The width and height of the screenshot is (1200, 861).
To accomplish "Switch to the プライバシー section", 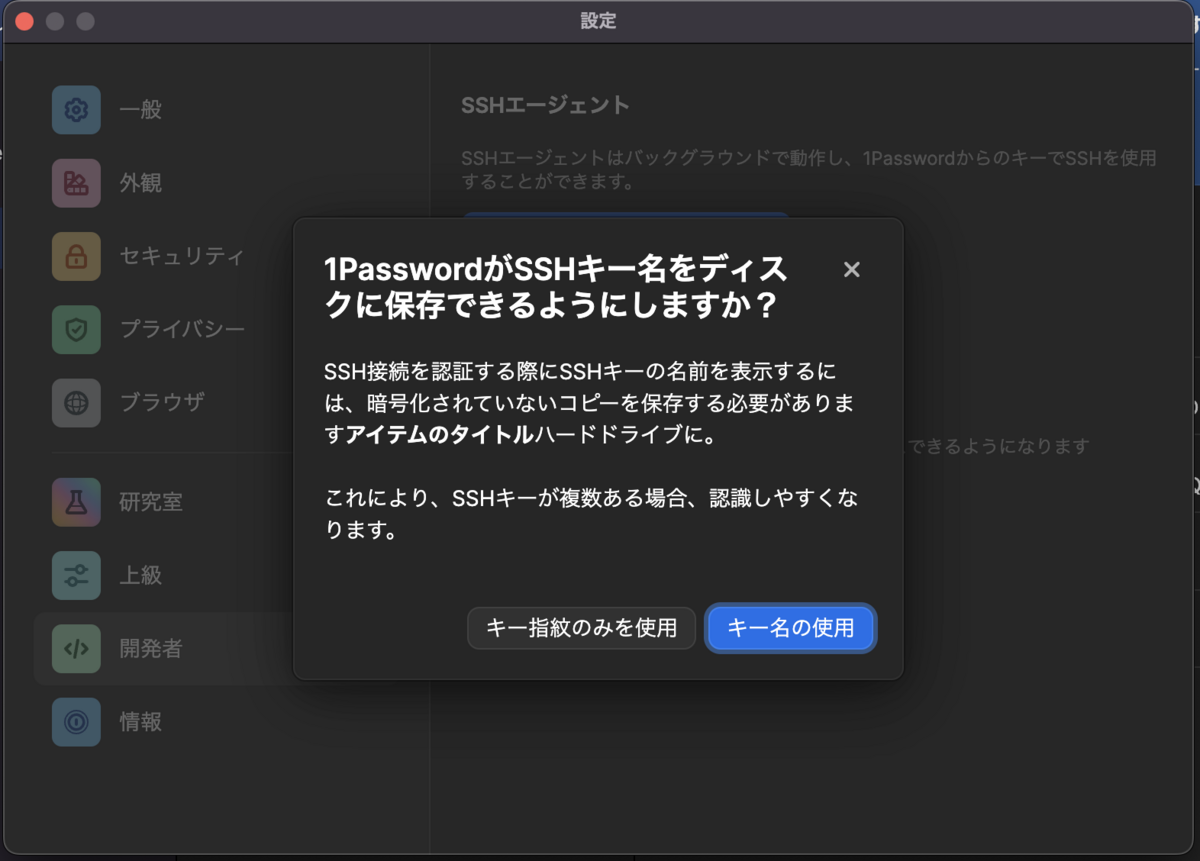I will point(182,329).
